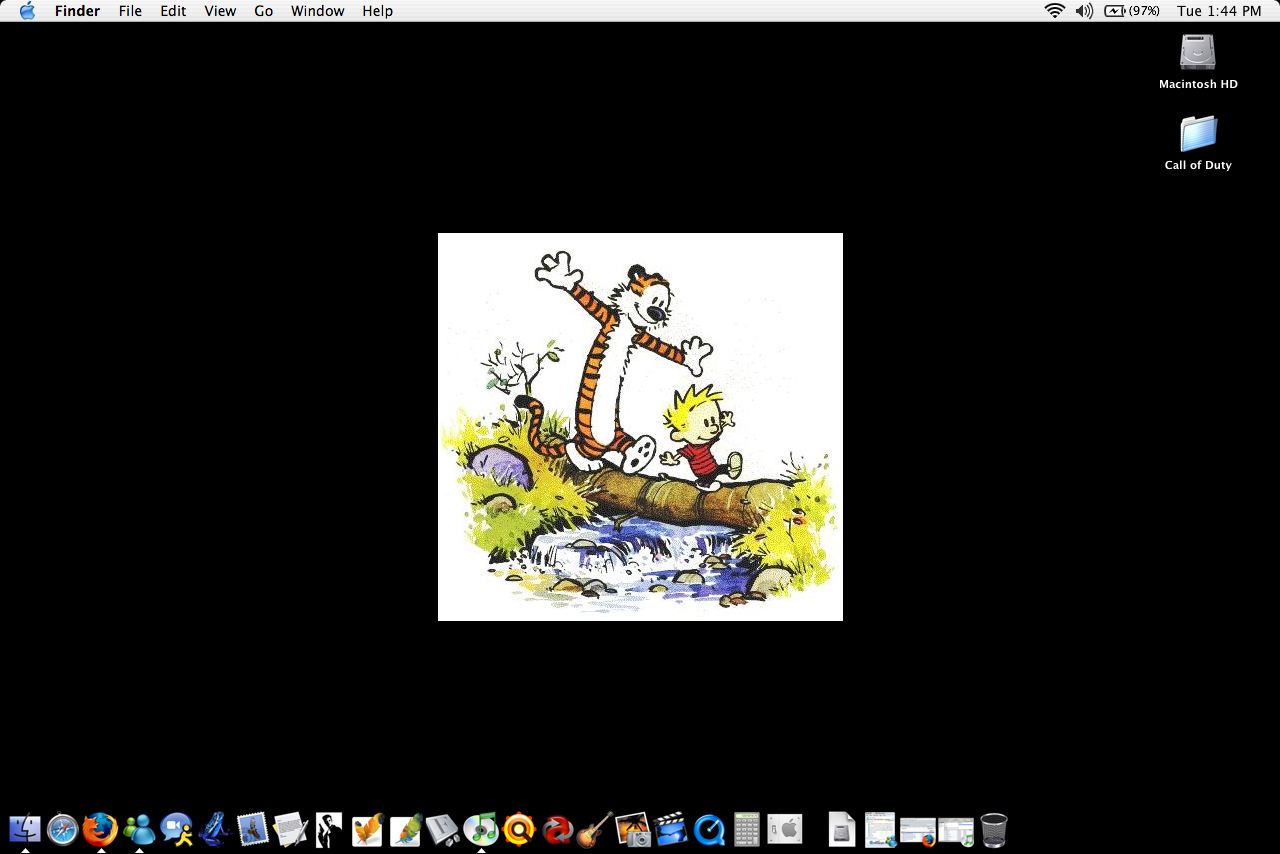The height and width of the screenshot is (854, 1280).
Task: Open the battery status menu
Action: coord(1132,11)
